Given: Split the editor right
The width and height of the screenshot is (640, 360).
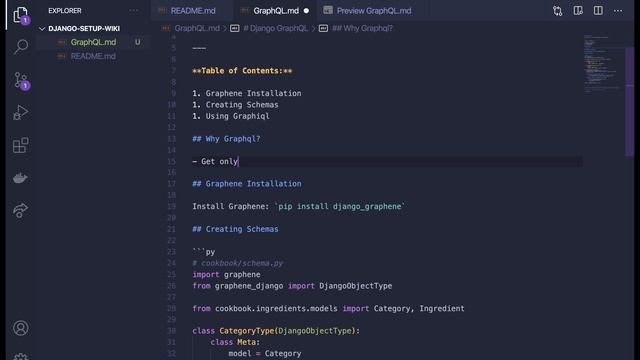Looking at the screenshot, I should click(598, 11).
